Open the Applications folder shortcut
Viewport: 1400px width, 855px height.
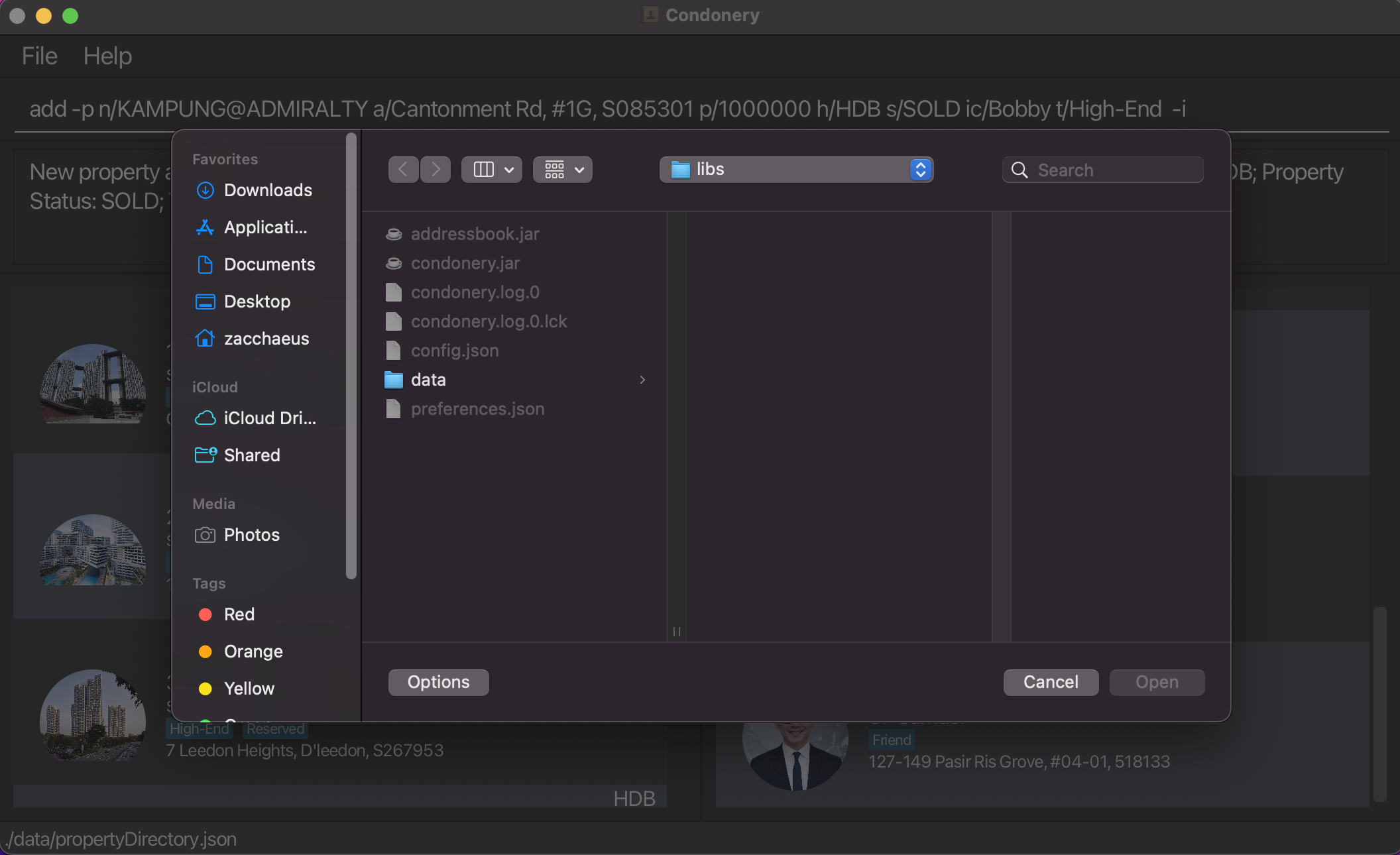265,226
